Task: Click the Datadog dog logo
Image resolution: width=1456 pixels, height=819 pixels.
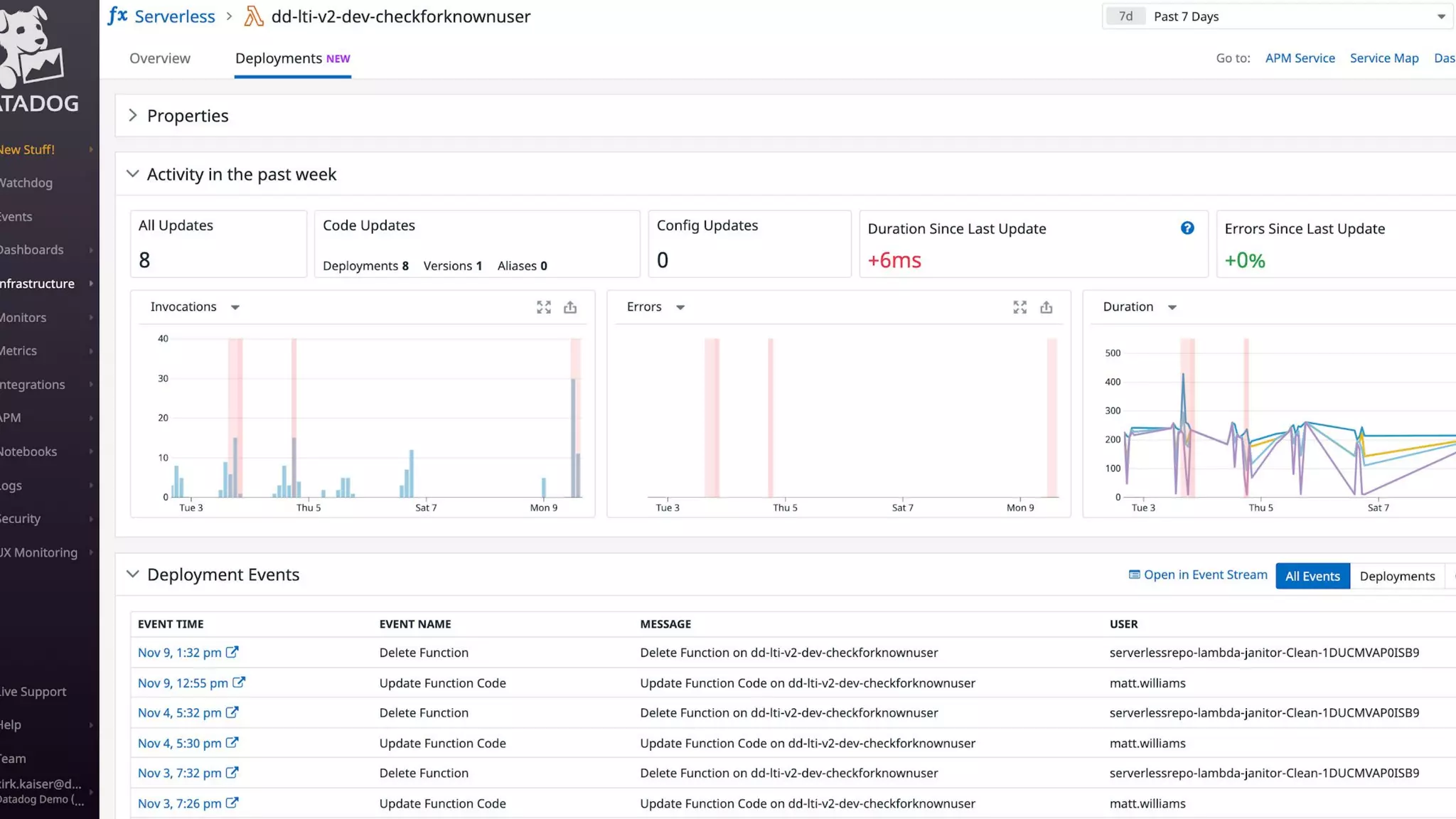Action: point(32,46)
